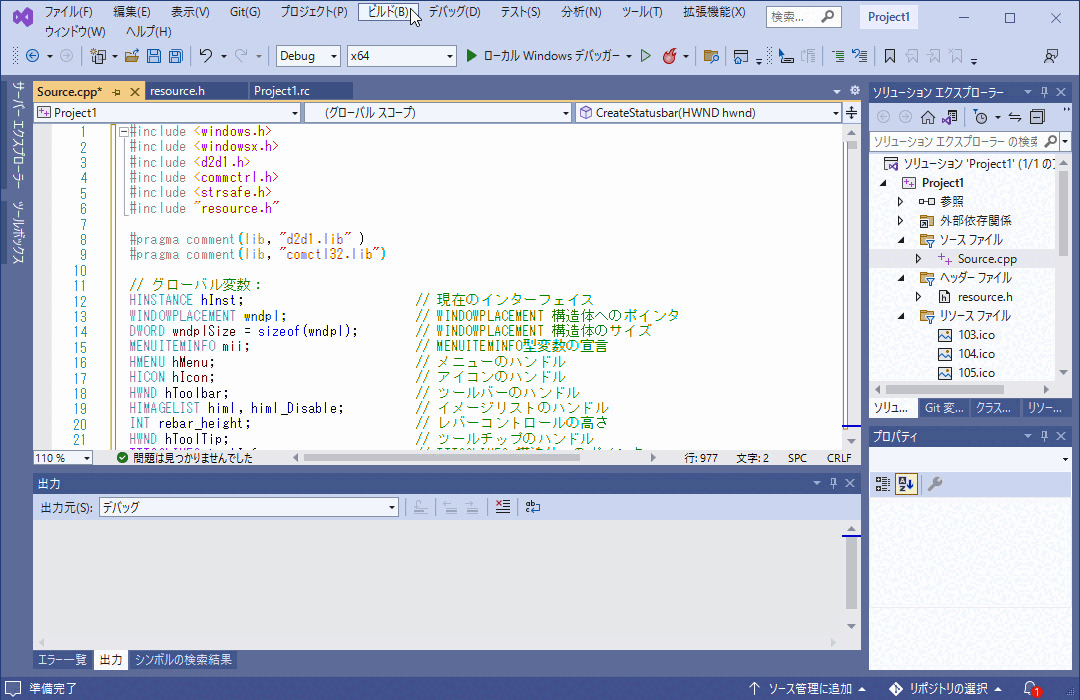
Task: Sort Properties panel alphabetically
Action: point(907,483)
